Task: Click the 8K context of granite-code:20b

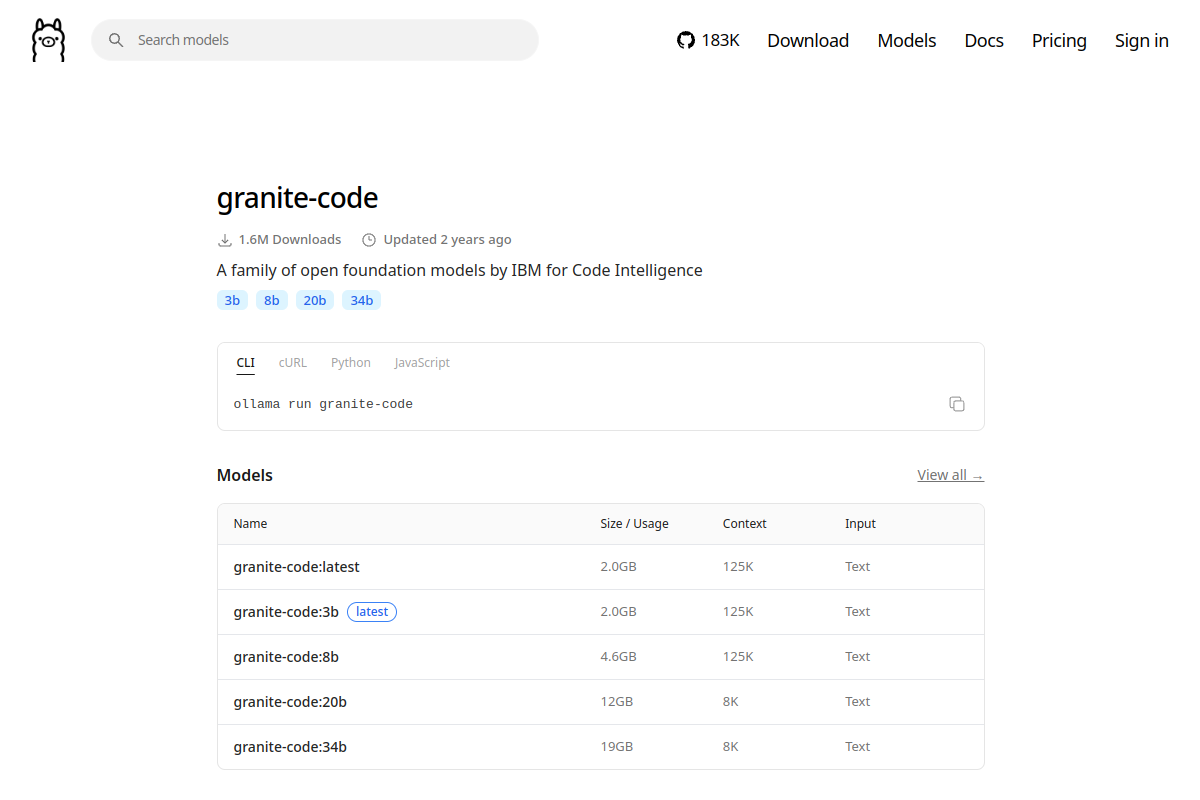Action: (731, 702)
